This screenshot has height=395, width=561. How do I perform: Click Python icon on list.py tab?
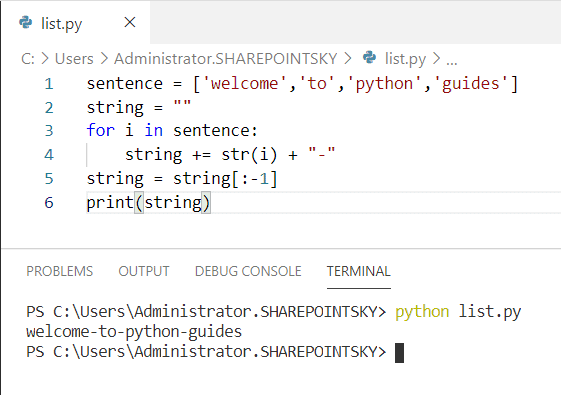[x=25, y=22]
